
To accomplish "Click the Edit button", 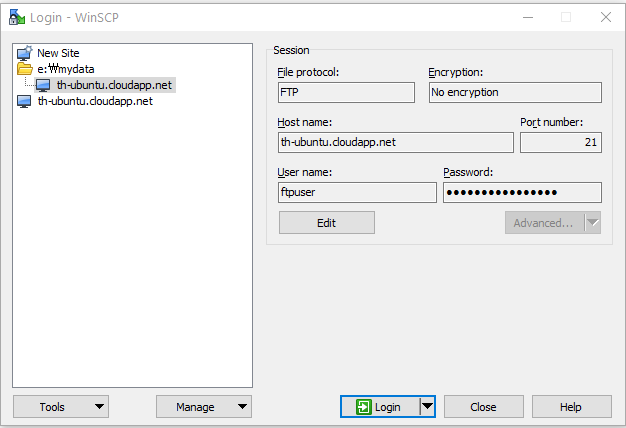I will (x=327, y=223).
